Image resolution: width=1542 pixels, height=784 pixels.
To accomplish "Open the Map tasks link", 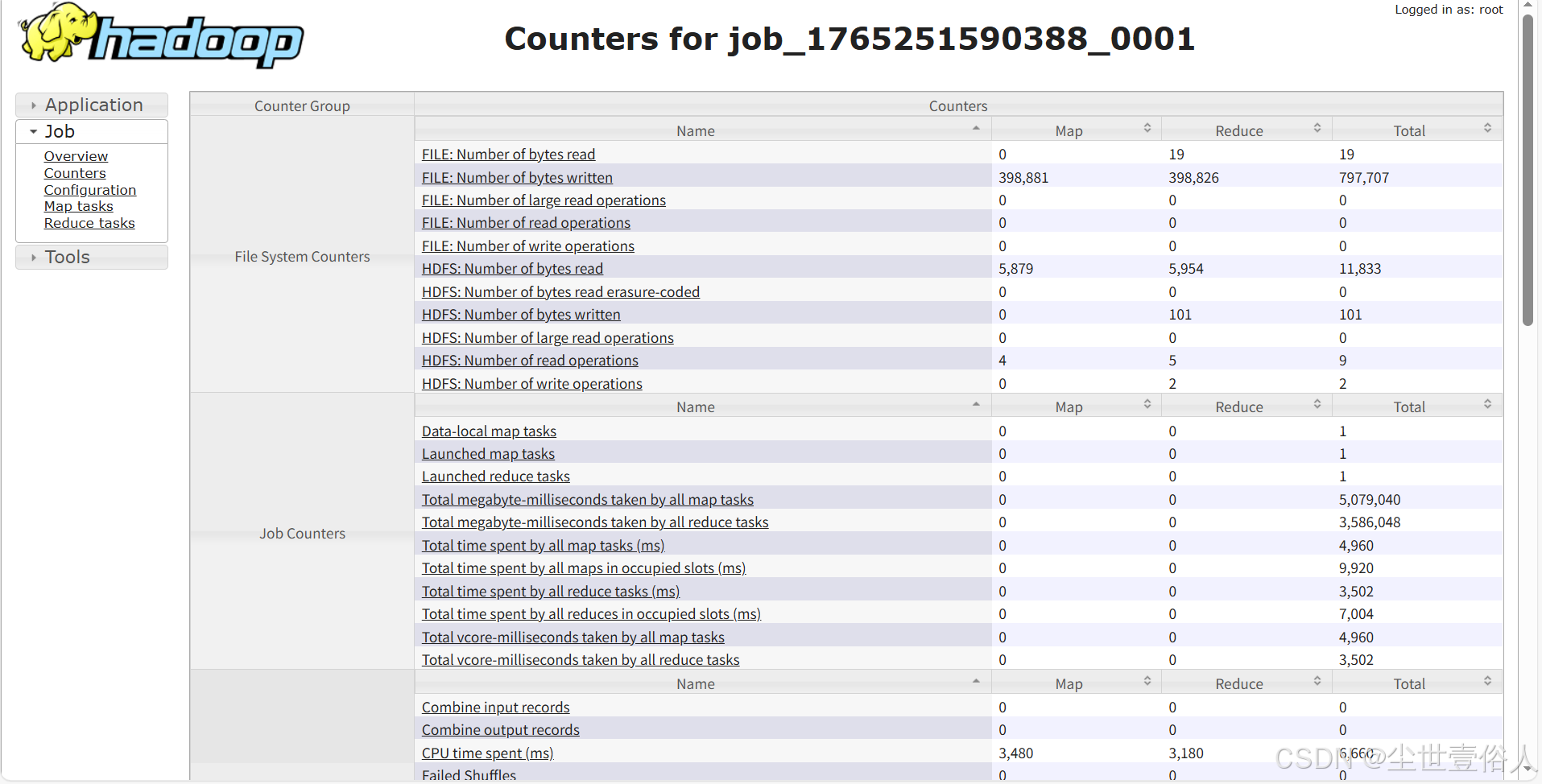I will [79, 206].
